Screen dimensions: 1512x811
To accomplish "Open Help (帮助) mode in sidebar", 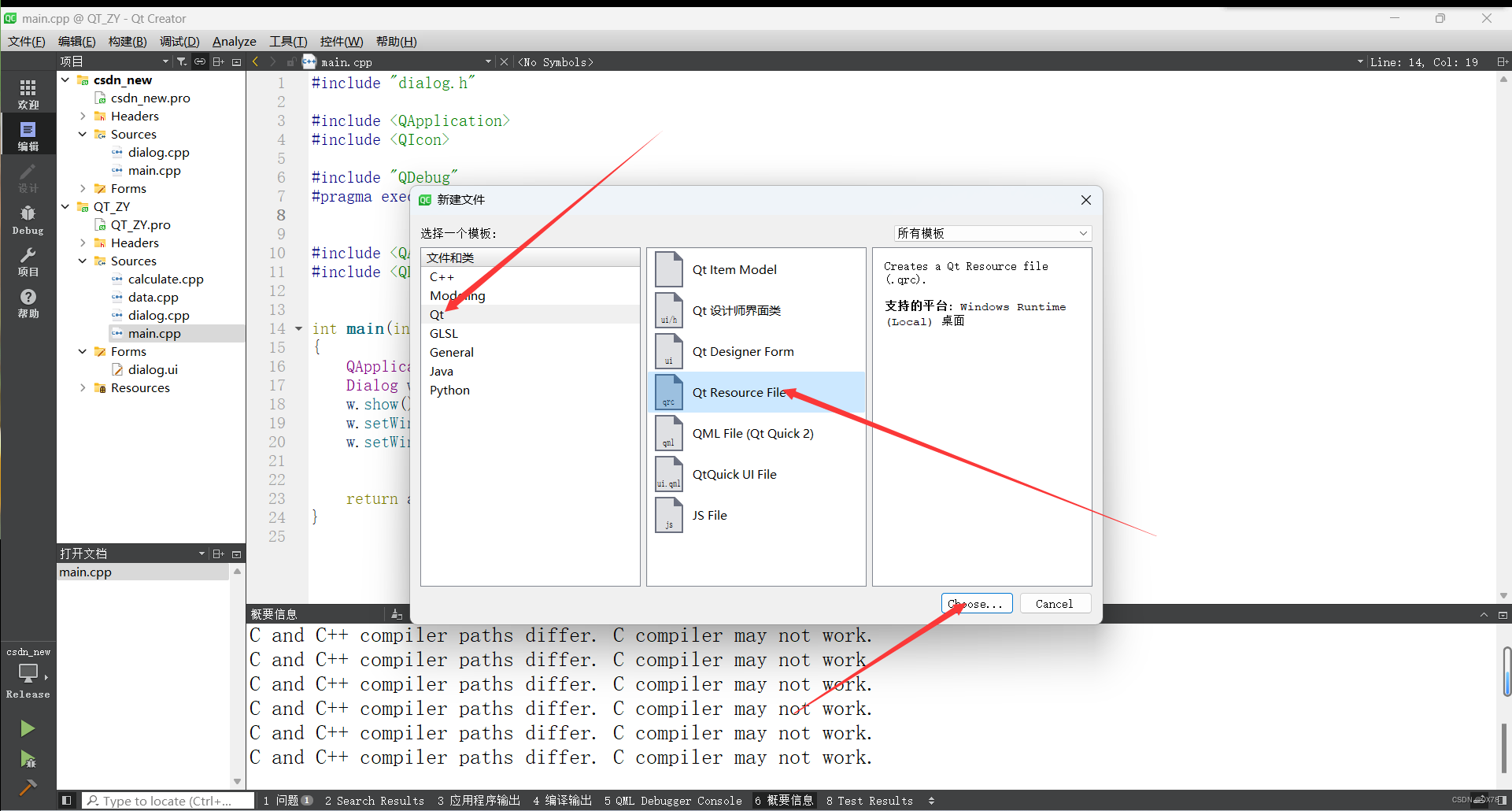I will 28,302.
